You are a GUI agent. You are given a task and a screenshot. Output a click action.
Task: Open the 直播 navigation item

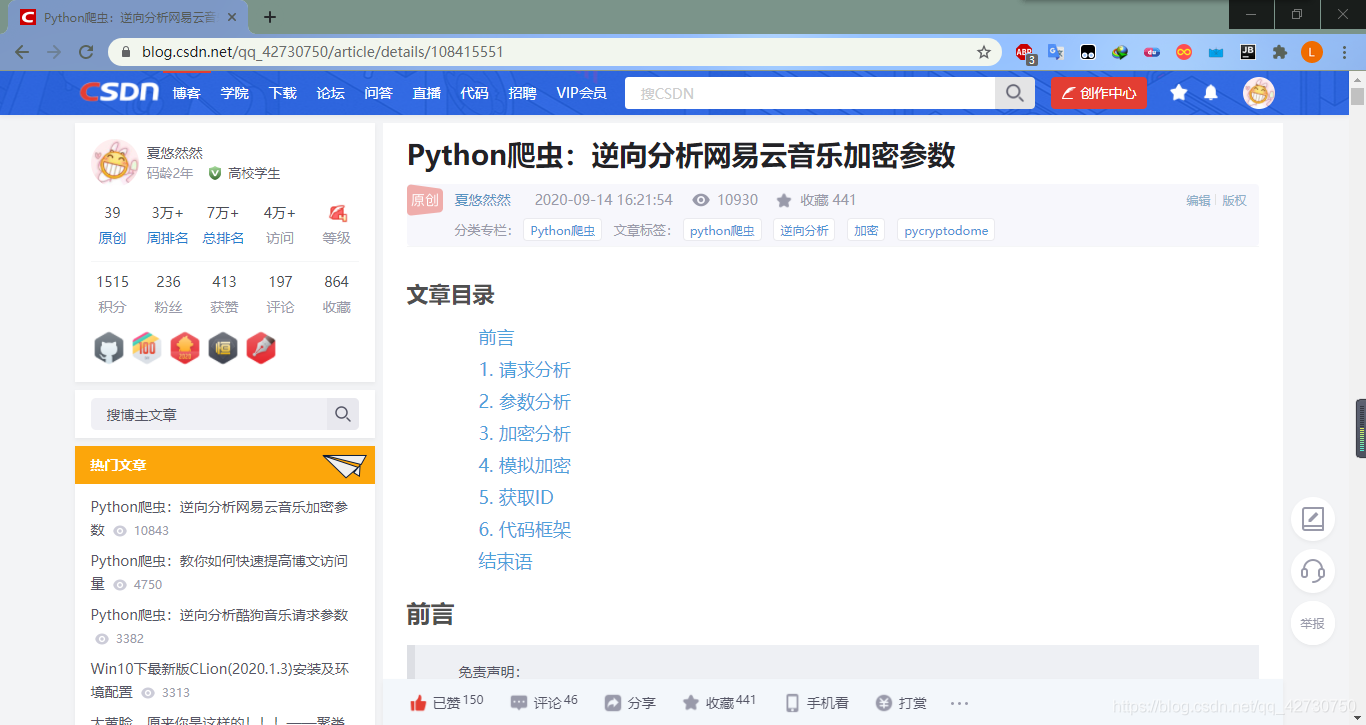[x=427, y=93]
